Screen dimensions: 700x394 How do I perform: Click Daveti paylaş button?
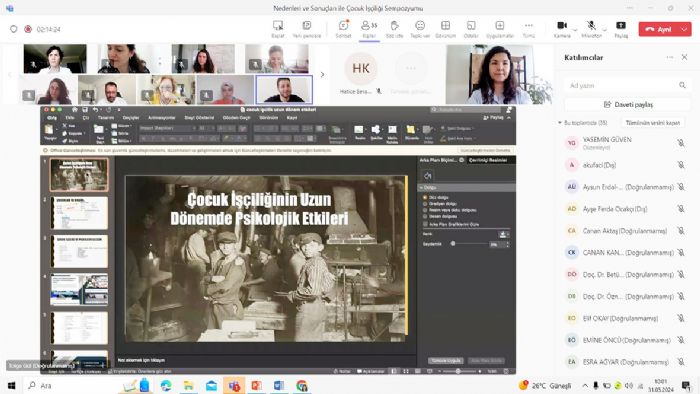[x=627, y=104]
